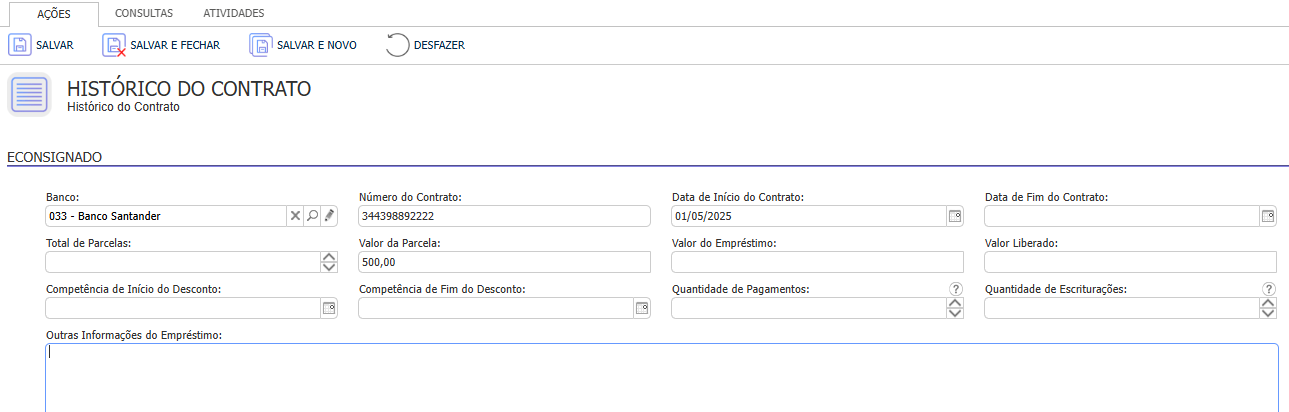The height and width of the screenshot is (412, 1289).
Task: Switch to the Consultas tab
Action: tap(144, 14)
